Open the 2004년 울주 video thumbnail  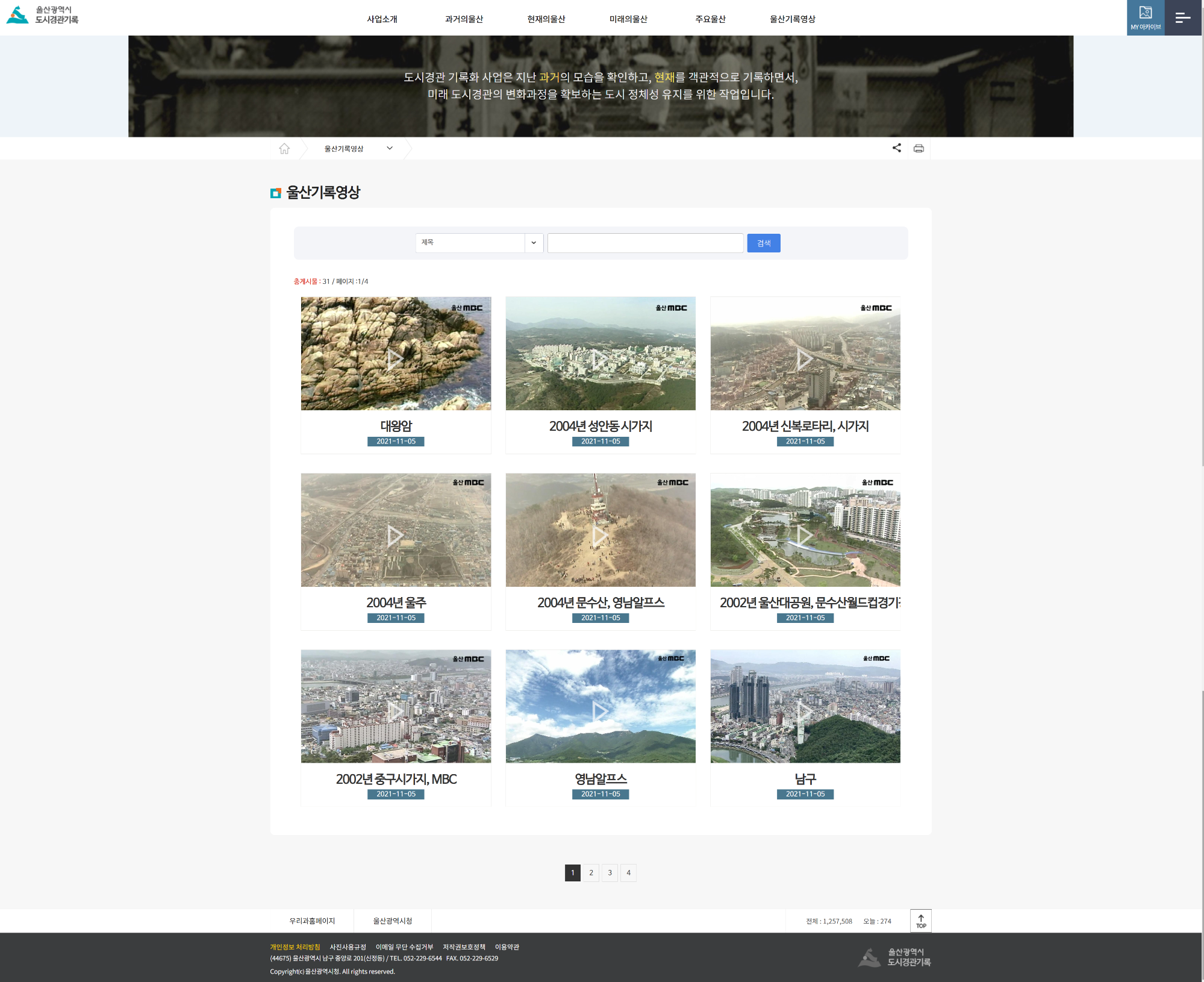pyautogui.click(x=396, y=530)
